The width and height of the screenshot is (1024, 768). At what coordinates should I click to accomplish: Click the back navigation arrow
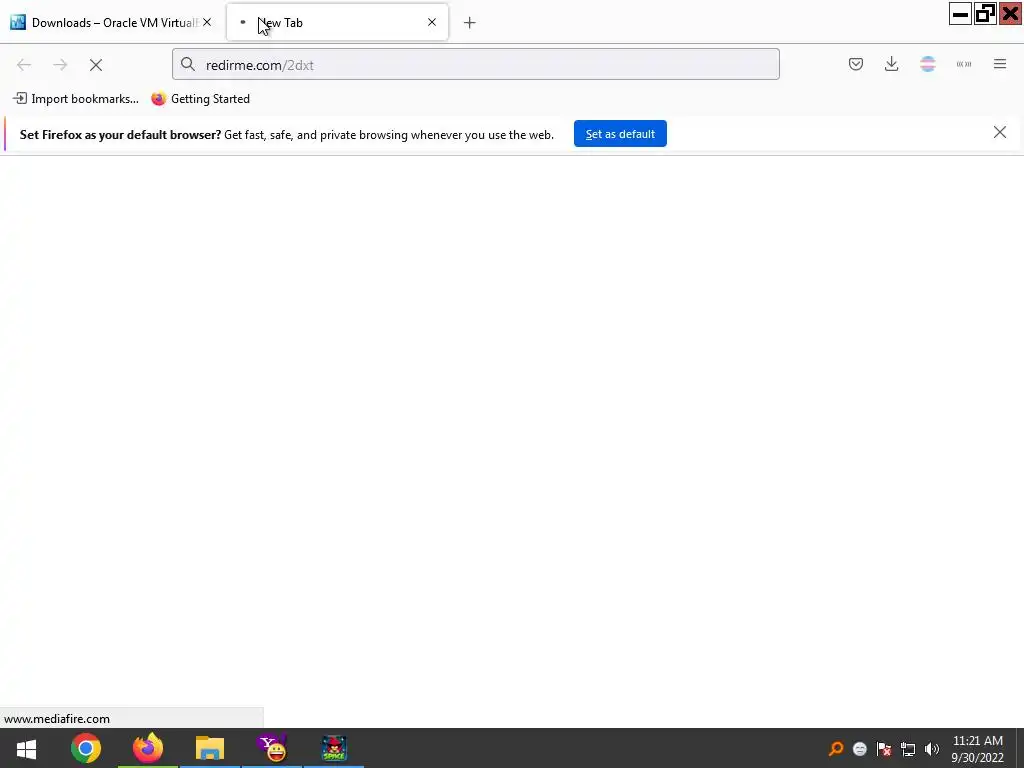tap(24, 65)
